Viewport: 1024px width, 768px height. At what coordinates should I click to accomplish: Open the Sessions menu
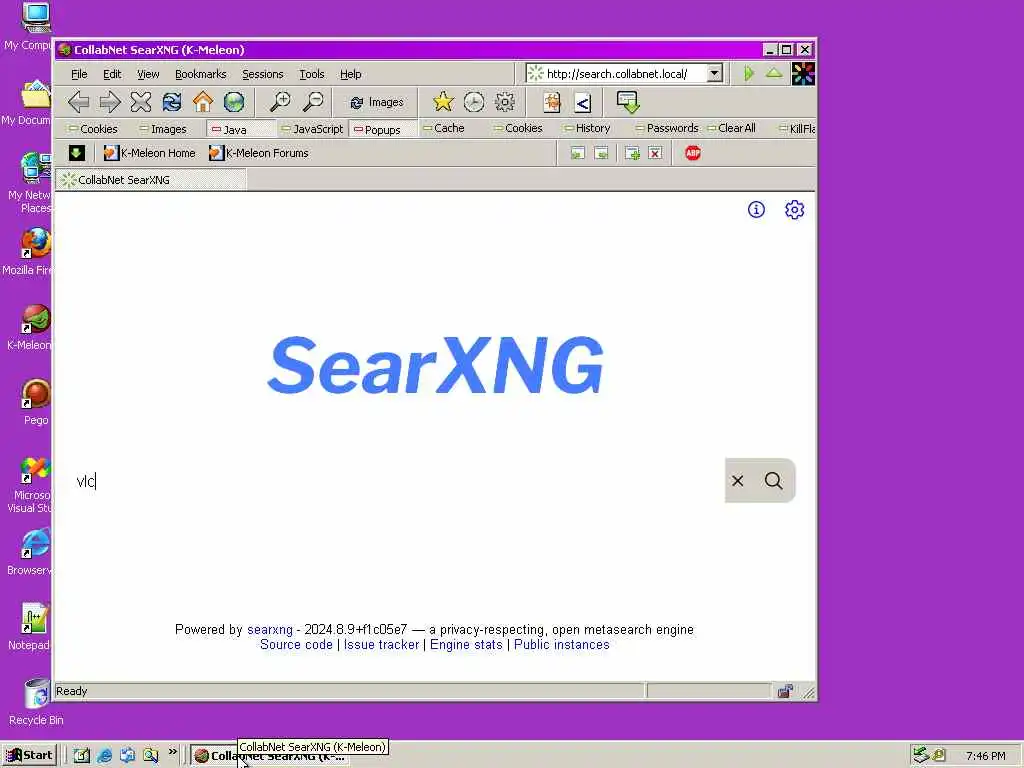263,74
